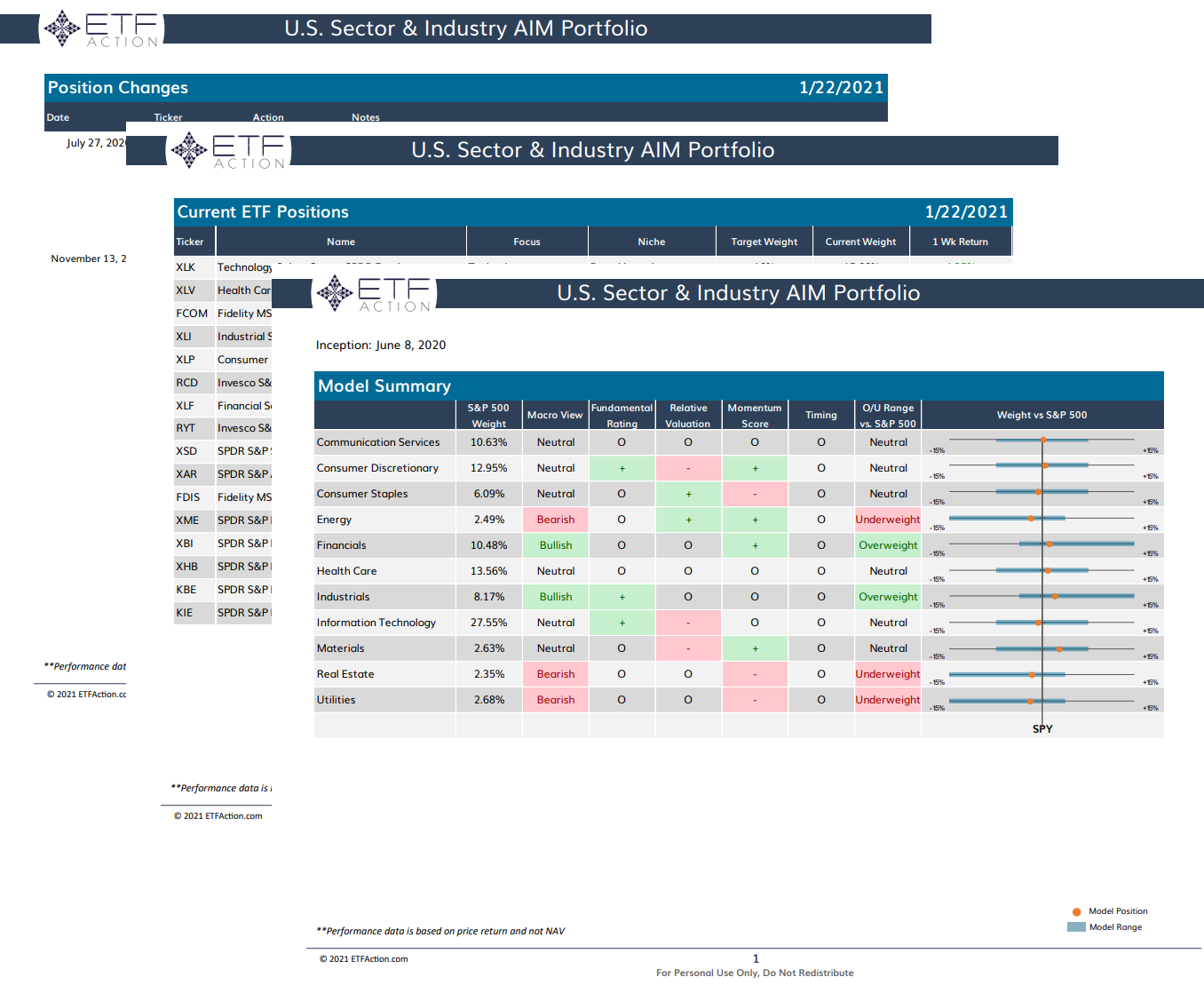
Task: Click the XME ticker in positions table
Action: (187, 520)
